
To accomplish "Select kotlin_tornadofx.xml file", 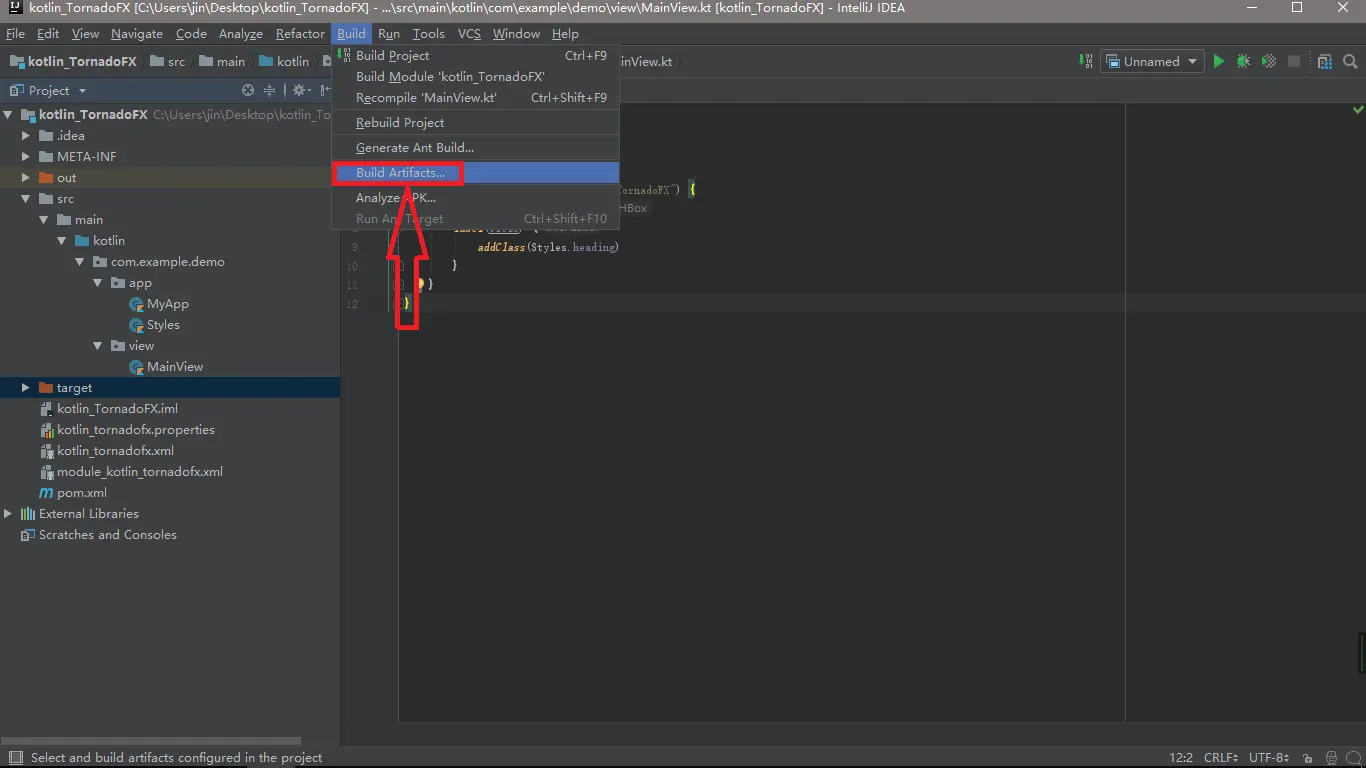I will click(107, 451).
